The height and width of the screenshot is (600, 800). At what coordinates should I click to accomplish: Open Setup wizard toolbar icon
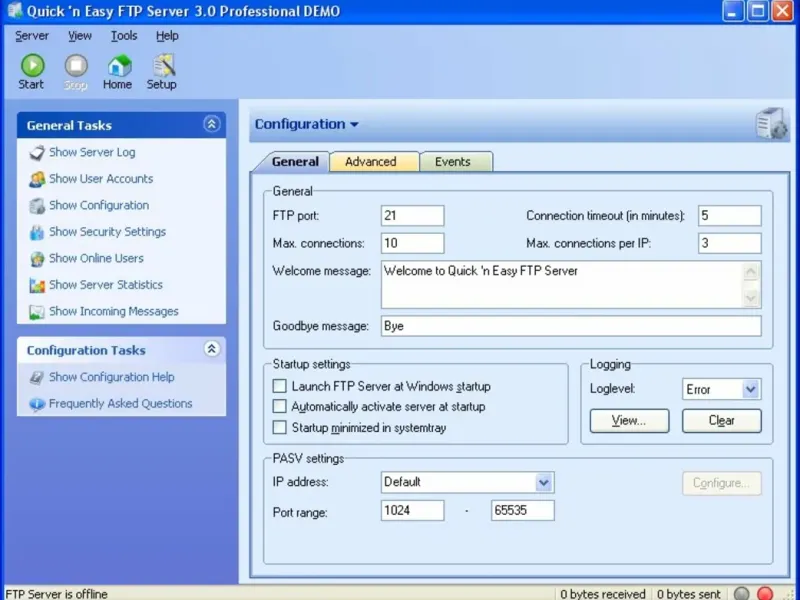pos(164,66)
